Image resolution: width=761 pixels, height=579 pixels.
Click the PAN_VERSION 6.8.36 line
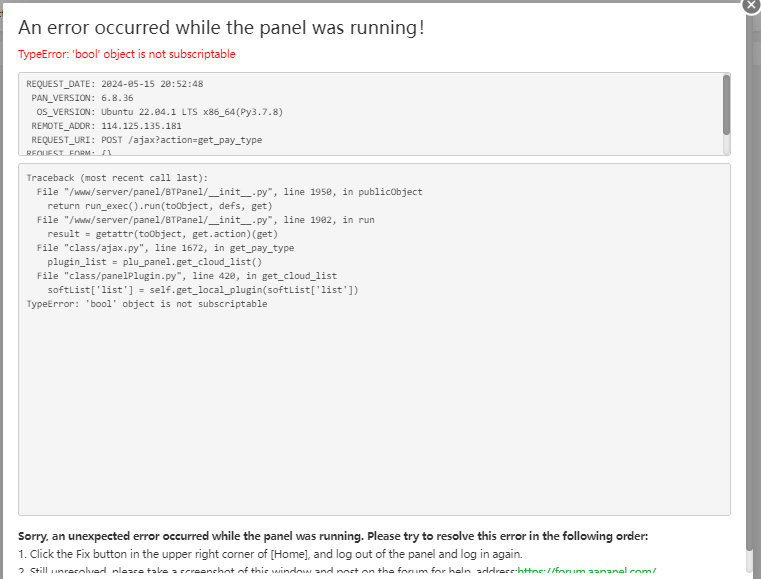point(89,98)
